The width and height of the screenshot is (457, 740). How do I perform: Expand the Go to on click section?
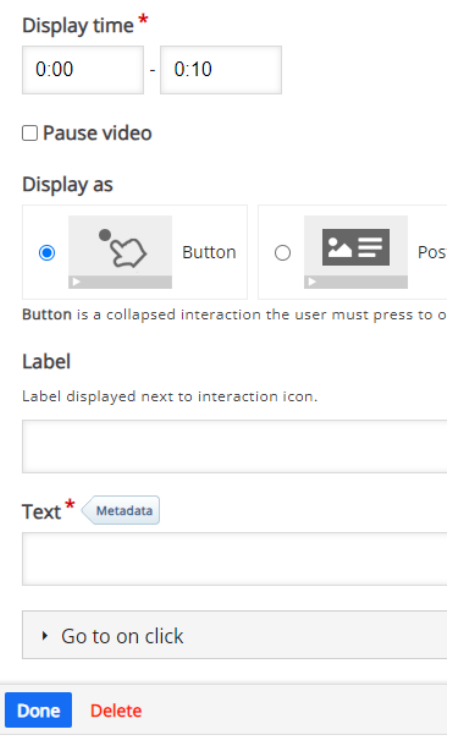click(235, 635)
